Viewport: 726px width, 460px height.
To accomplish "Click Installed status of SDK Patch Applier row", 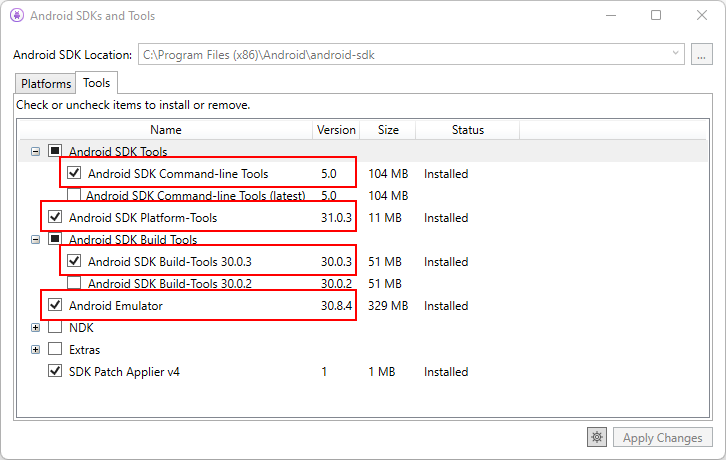I will click(x=446, y=372).
